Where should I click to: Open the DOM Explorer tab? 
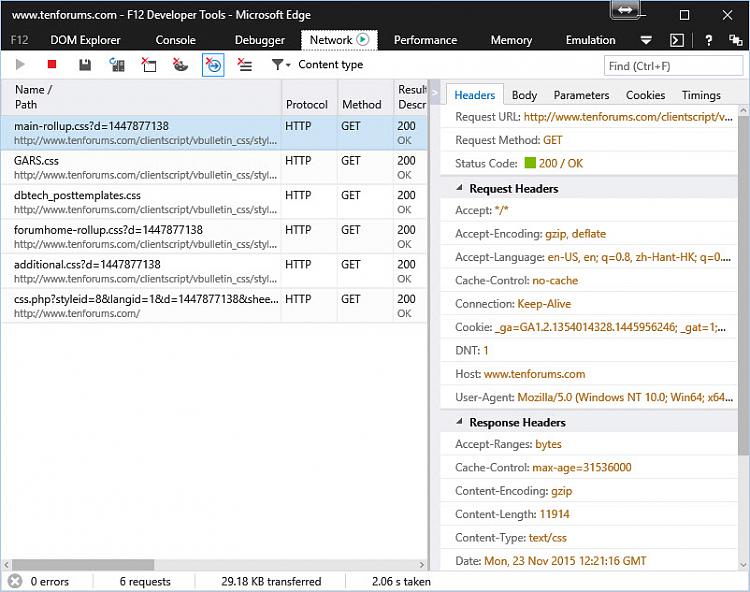tap(85, 40)
